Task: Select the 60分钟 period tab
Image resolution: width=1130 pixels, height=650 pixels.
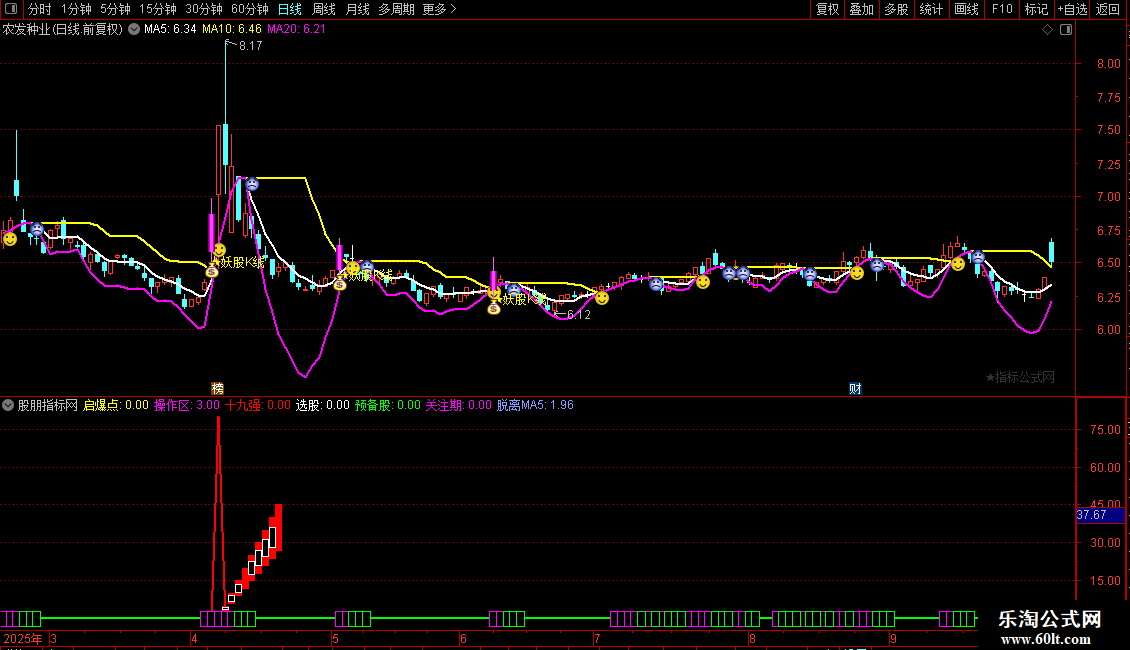Action: (249, 9)
